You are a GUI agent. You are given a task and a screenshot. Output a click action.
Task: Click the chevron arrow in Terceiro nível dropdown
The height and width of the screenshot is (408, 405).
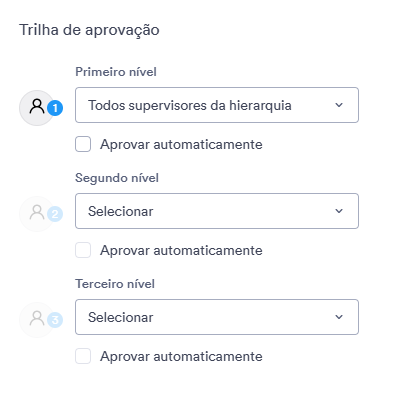pyautogui.click(x=339, y=317)
